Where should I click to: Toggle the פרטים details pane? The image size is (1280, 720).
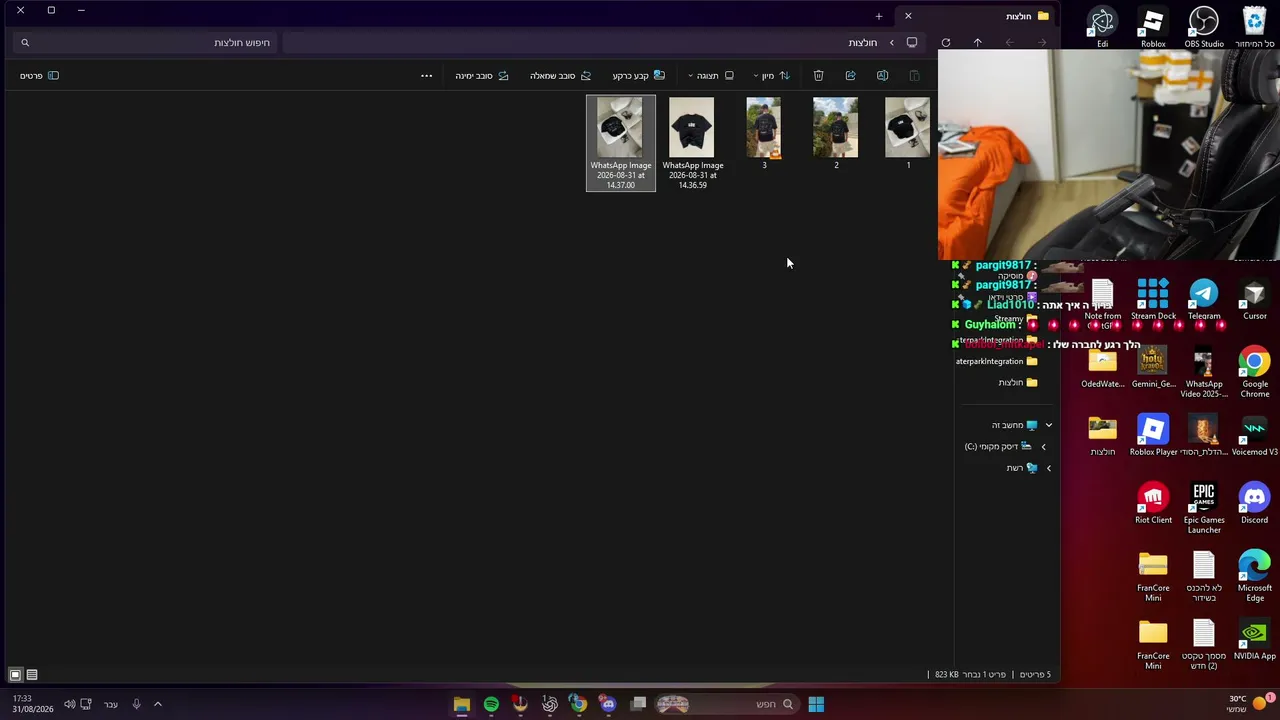39,76
